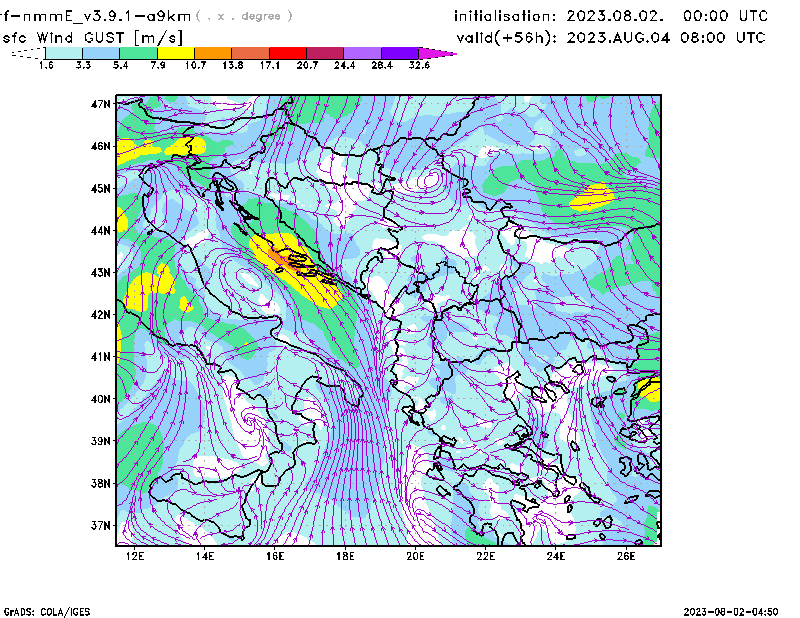800x618 pixels.
Task: Click the legend value 5.4
Action: coord(120,65)
